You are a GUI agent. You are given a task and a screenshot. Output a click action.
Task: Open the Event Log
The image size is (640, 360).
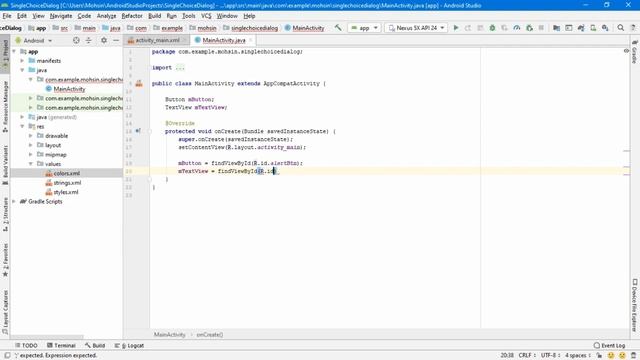tap(609, 345)
